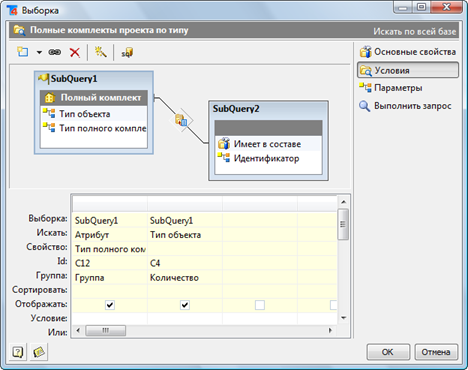Switch to the Условия section

coord(408,70)
